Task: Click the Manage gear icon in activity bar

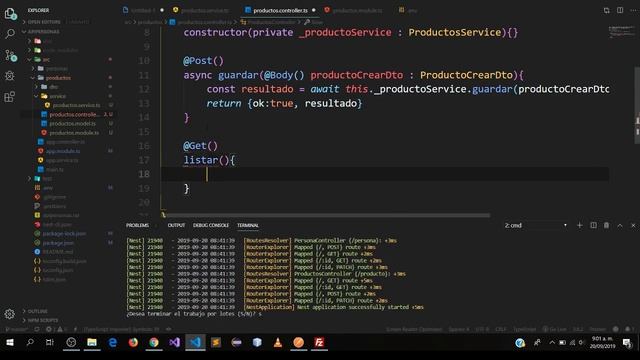Action: click(9, 313)
